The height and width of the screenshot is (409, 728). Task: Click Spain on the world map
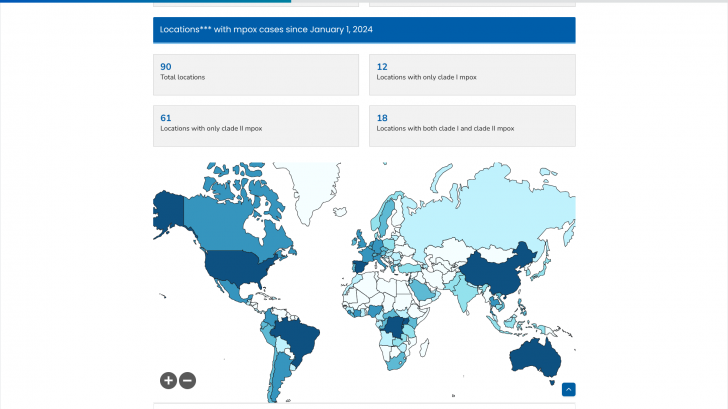[357, 266]
